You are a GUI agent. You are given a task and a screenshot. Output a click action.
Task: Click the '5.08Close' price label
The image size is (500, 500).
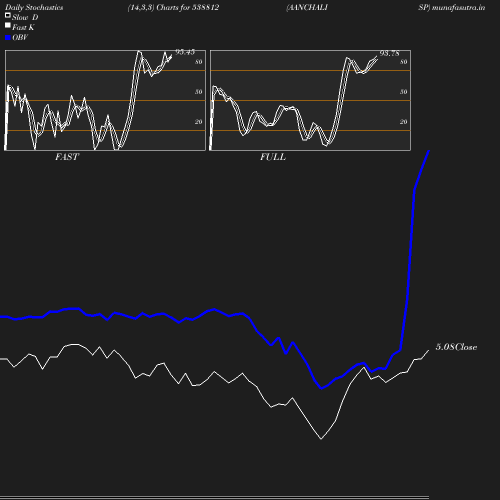[456, 347]
